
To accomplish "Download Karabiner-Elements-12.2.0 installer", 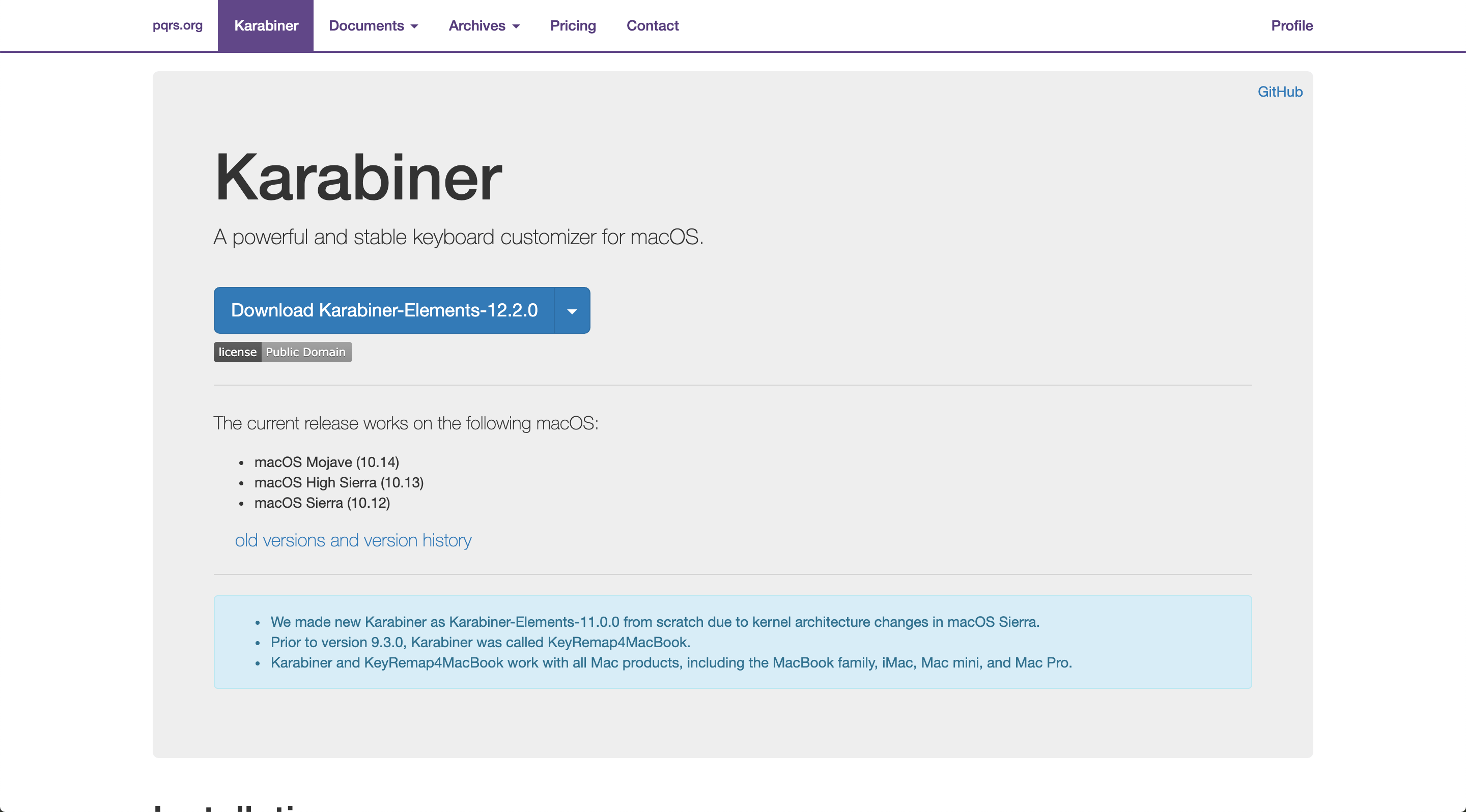I will click(x=384, y=310).
